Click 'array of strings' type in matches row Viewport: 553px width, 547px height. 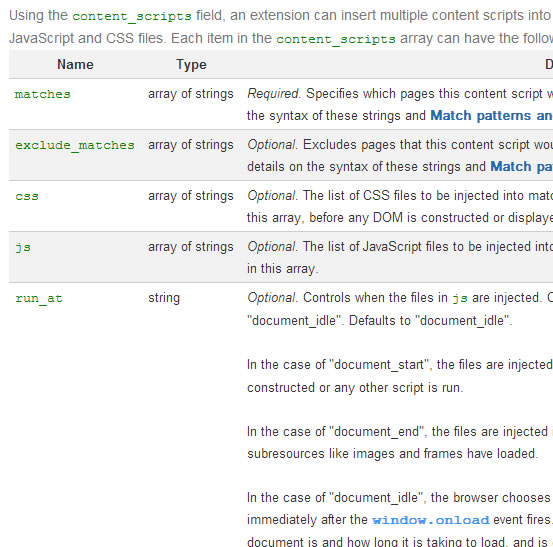click(x=191, y=94)
